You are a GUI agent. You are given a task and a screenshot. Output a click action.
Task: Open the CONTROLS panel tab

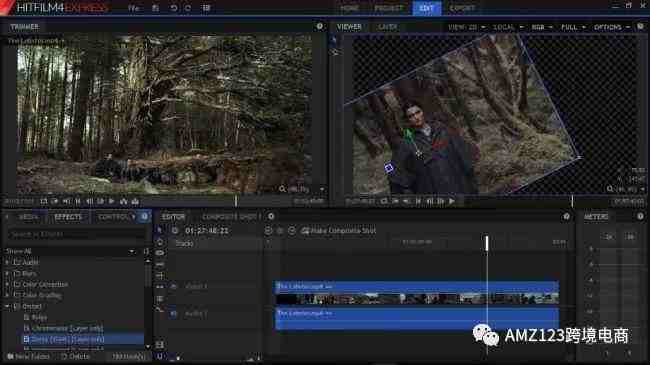coord(113,217)
